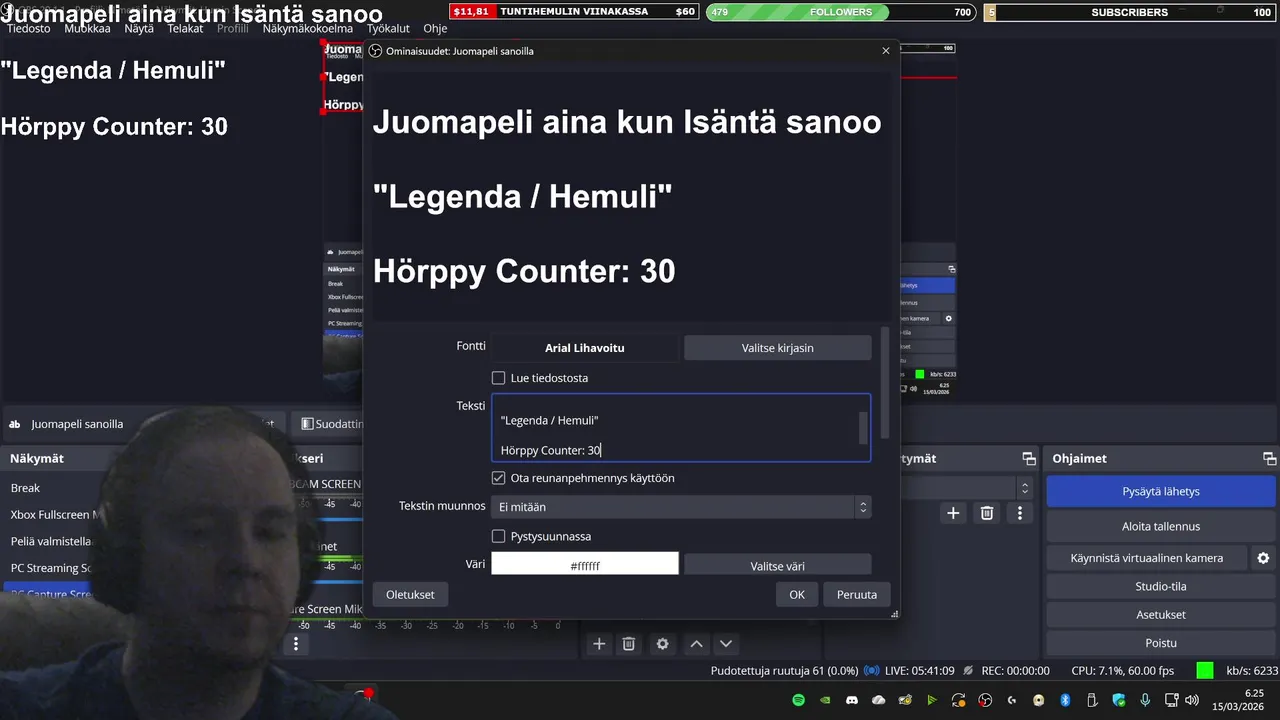Viewport: 1280px width, 720px height.
Task: Open the Ohje menu
Action: [x=435, y=28]
